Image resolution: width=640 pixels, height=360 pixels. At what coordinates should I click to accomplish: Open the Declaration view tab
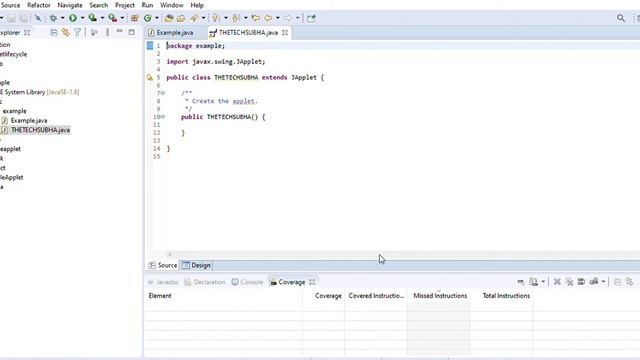click(x=205, y=282)
